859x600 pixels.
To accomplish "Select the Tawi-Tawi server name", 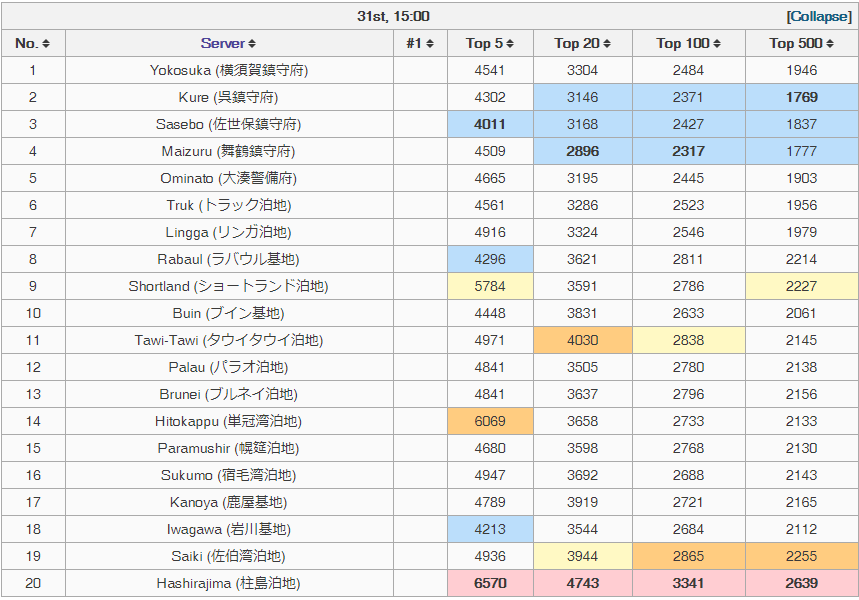I will coord(229,340).
